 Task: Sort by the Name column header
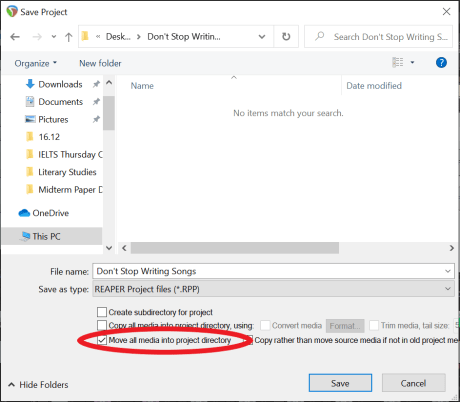point(142,86)
